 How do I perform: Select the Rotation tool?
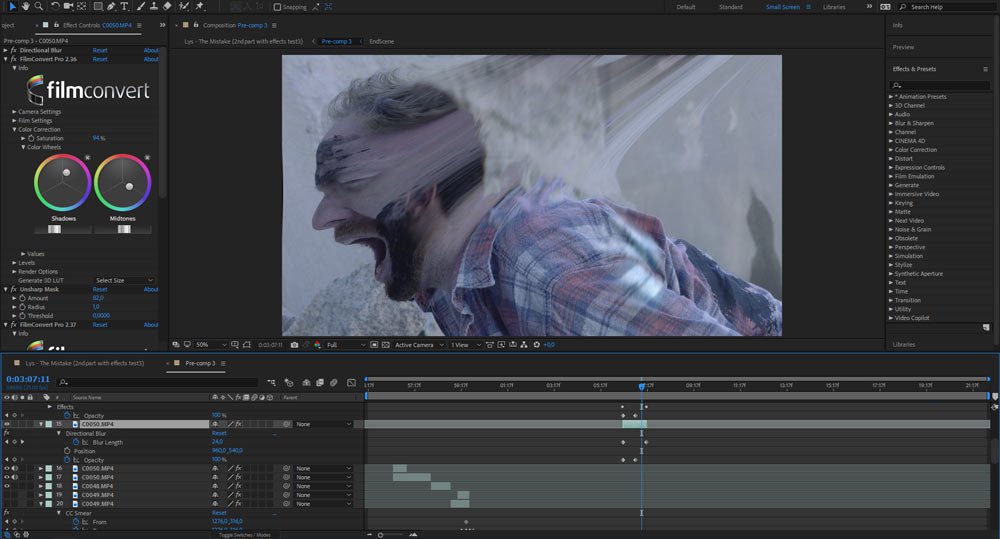pyautogui.click(x=56, y=7)
